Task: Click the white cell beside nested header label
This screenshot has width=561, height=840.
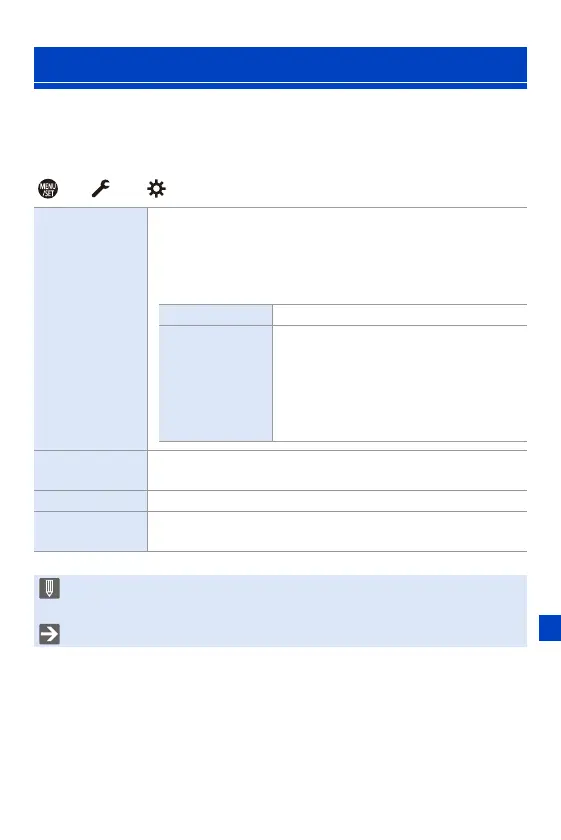Action: [400, 315]
